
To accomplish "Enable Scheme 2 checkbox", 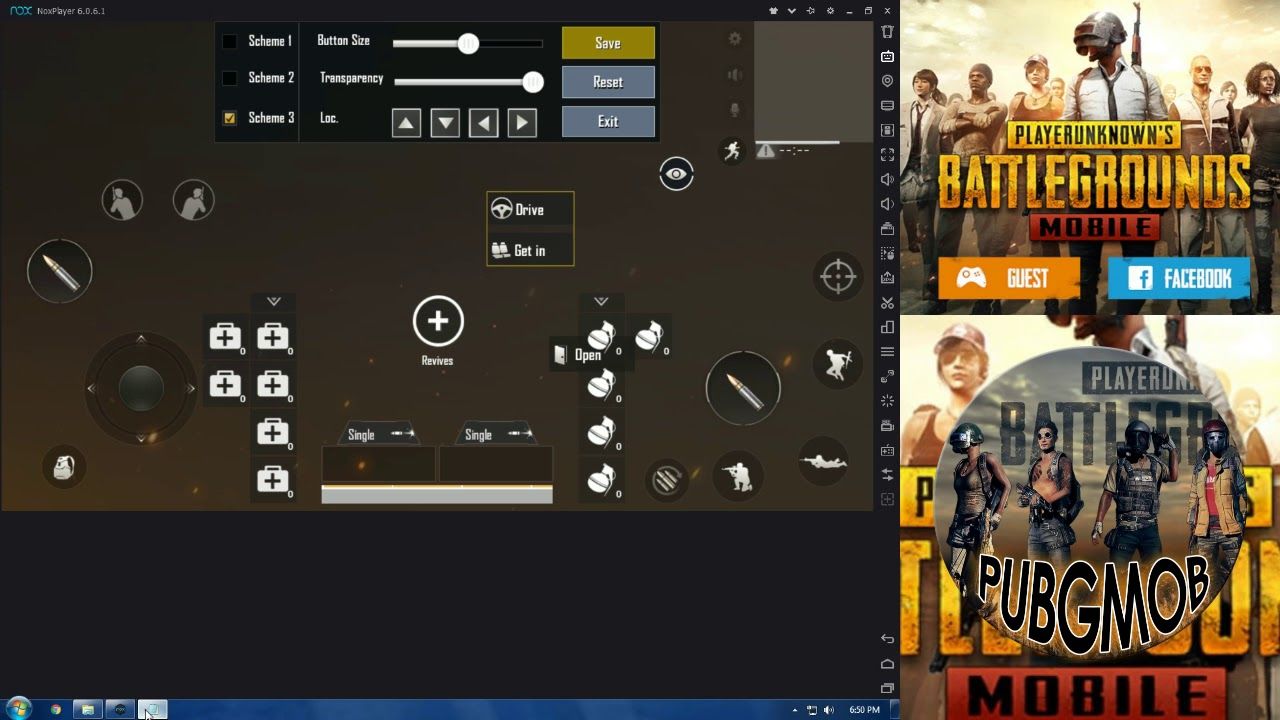I will 229,78.
